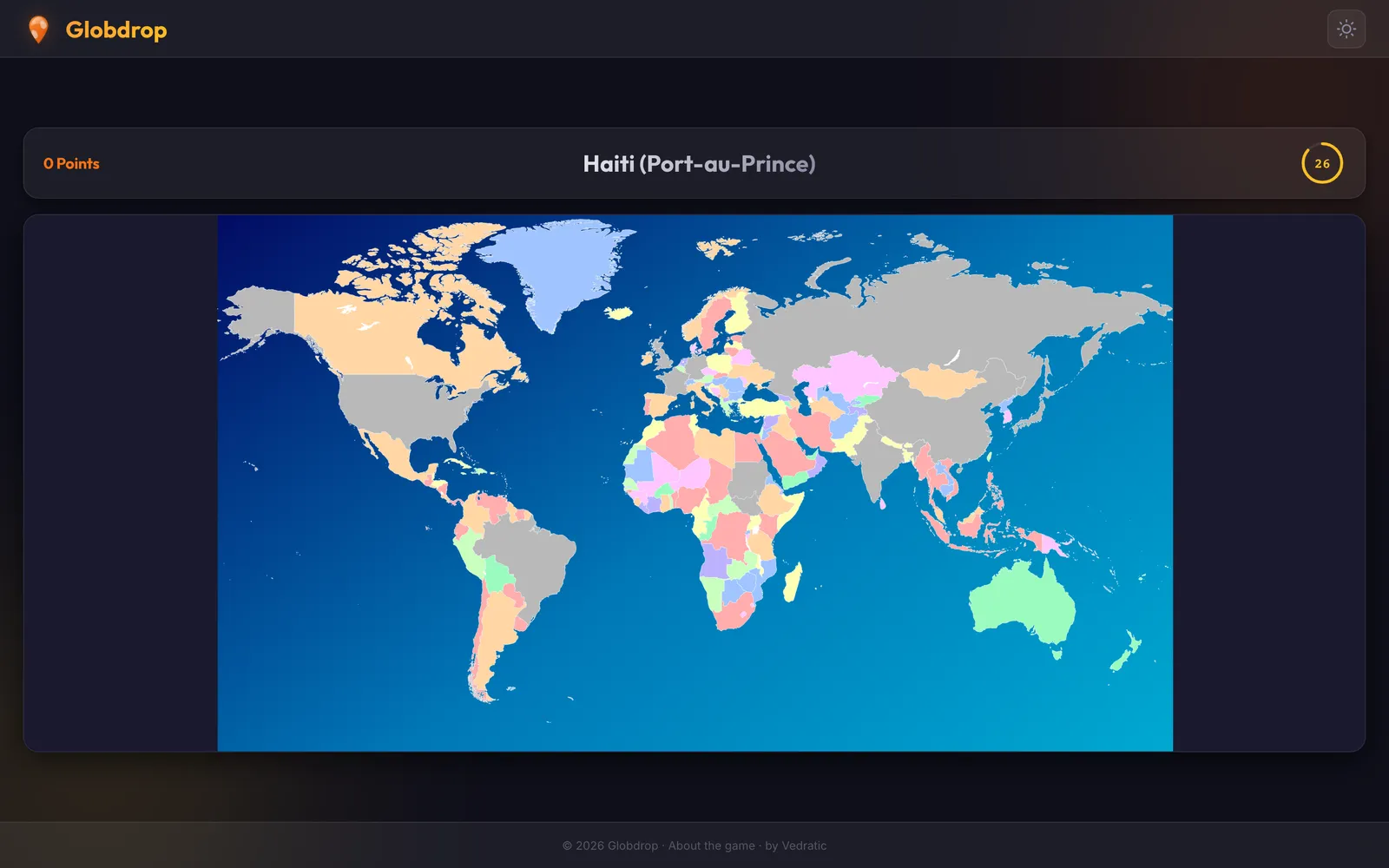Click the 'Haiti (Port-au-Prince)' prompt text

pyautogui.click(x=699, y=164)
